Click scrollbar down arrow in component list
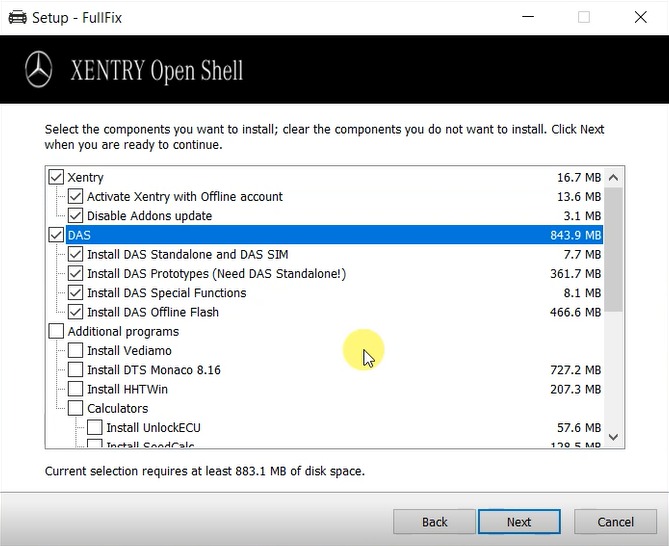 (614, 437)
